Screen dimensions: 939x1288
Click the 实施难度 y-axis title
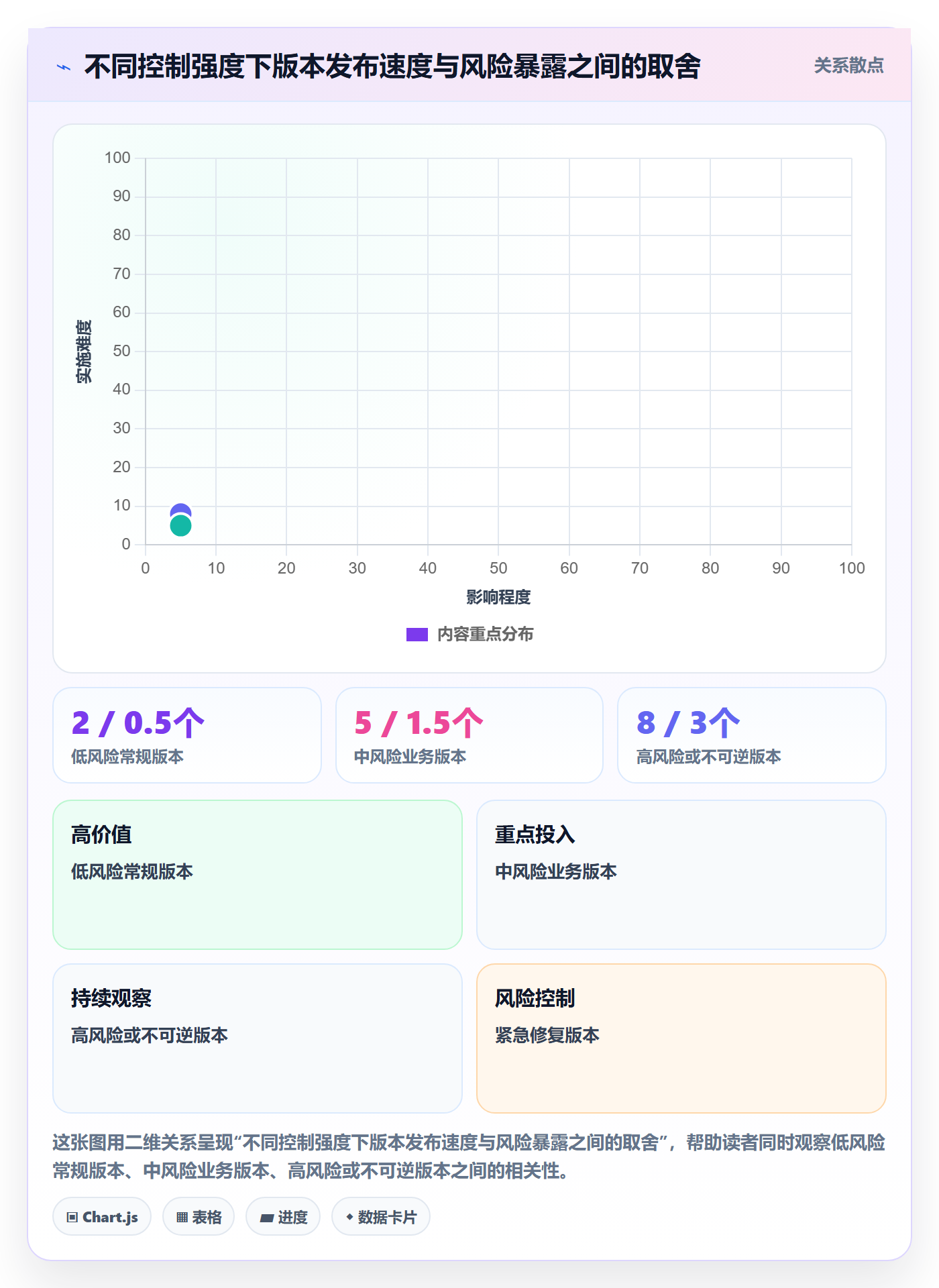coord(84,352)
